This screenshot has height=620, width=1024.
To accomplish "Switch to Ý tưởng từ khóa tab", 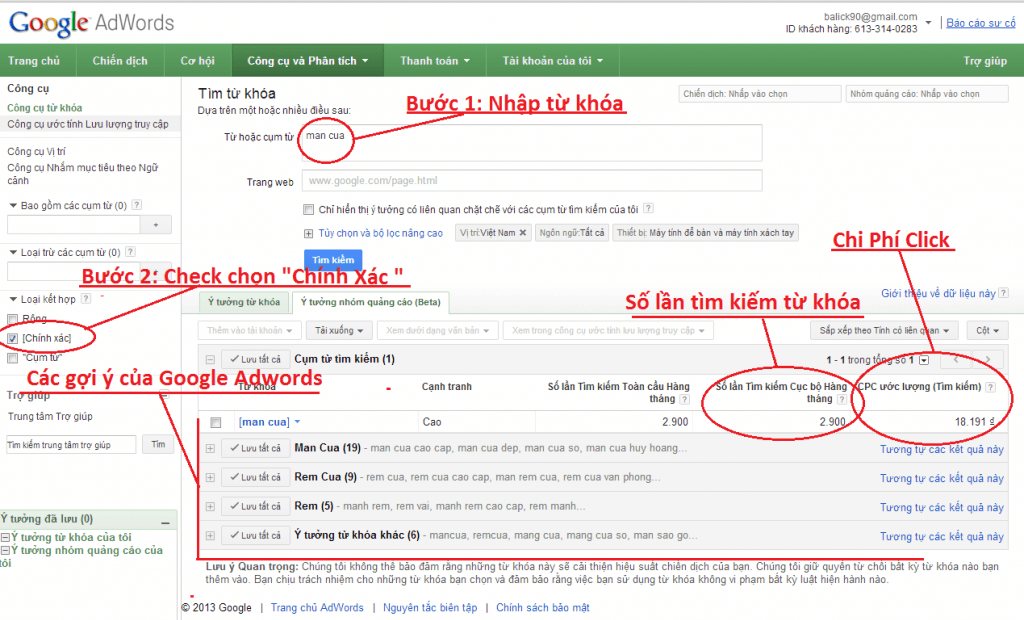I will coord(244,302).
